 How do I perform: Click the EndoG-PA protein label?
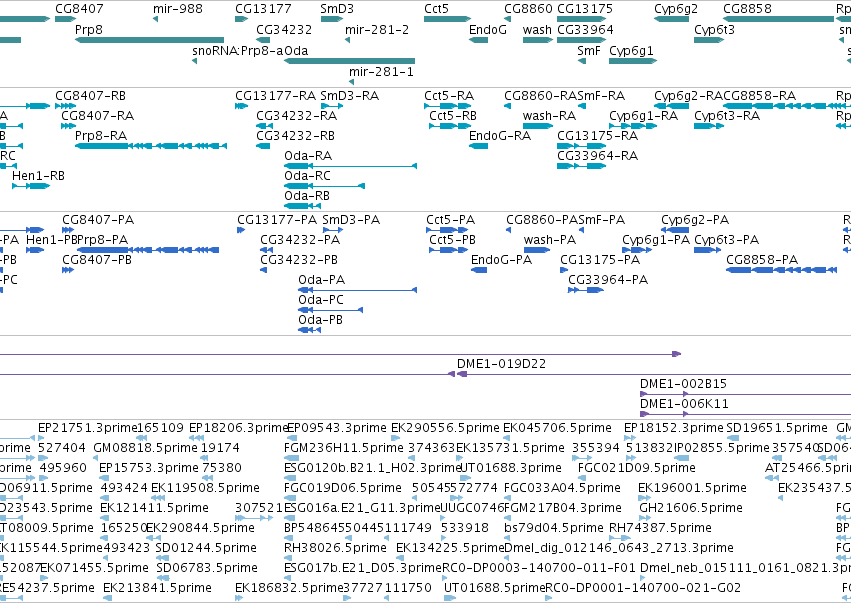tap(501, 259)
